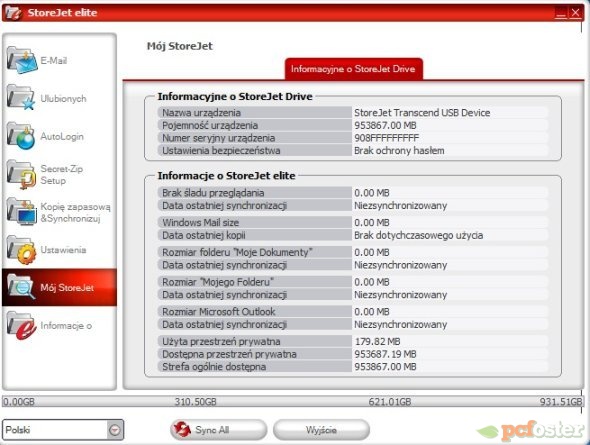This screenshot has width=590, height=445.
Task: Click the Mój StoreJet page heading
Action: (x=179, y=46)
